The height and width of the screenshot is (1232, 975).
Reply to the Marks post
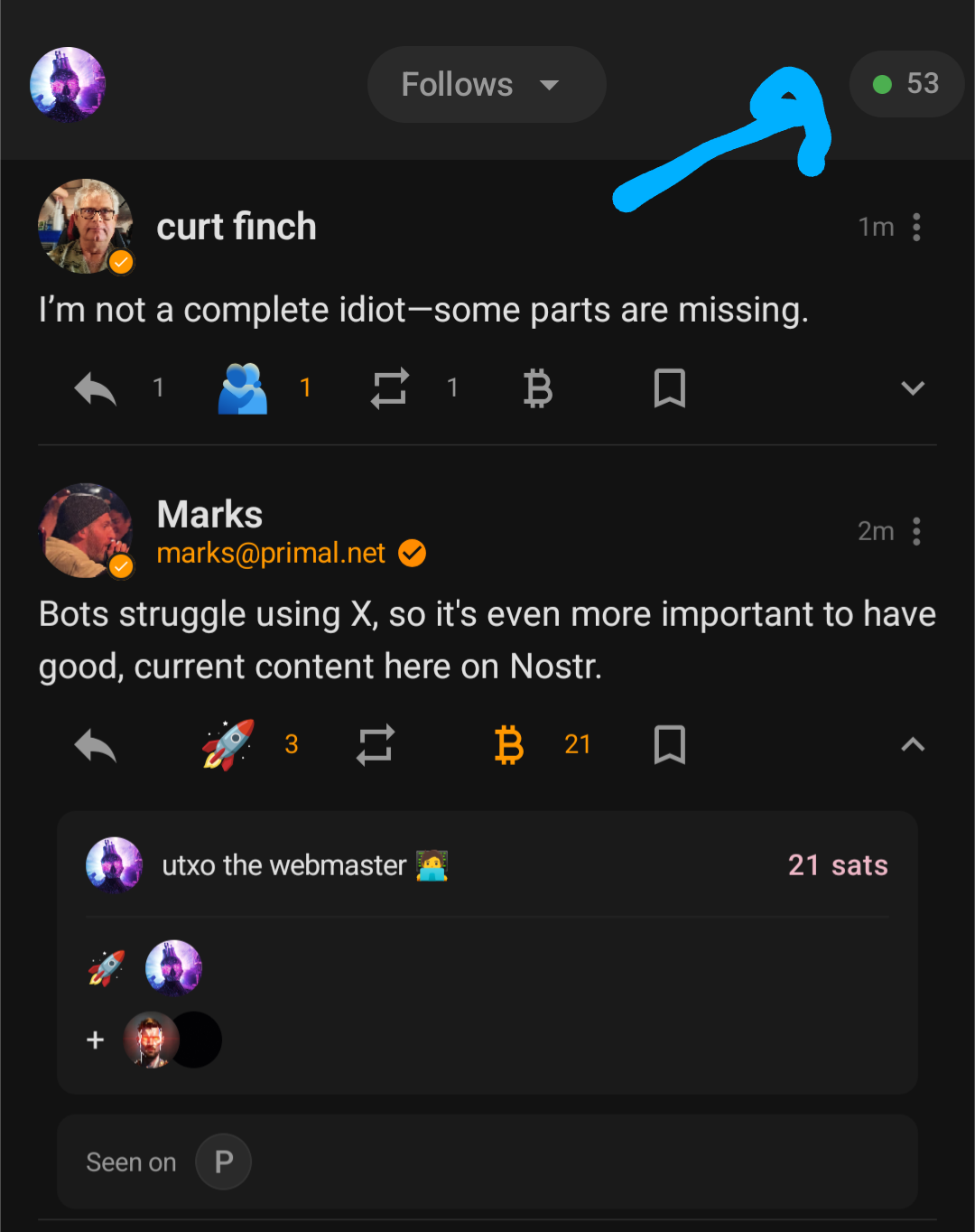point(96,746)
